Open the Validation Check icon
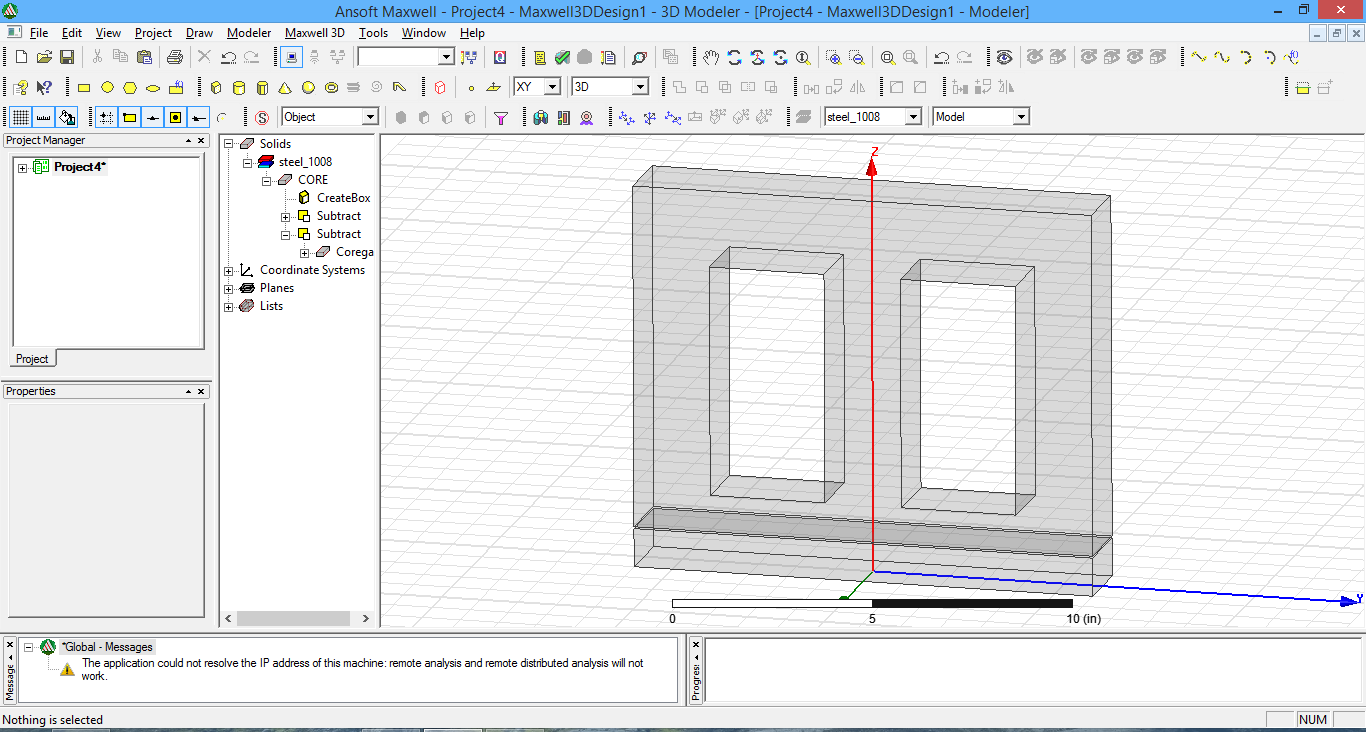 point(562,57)
